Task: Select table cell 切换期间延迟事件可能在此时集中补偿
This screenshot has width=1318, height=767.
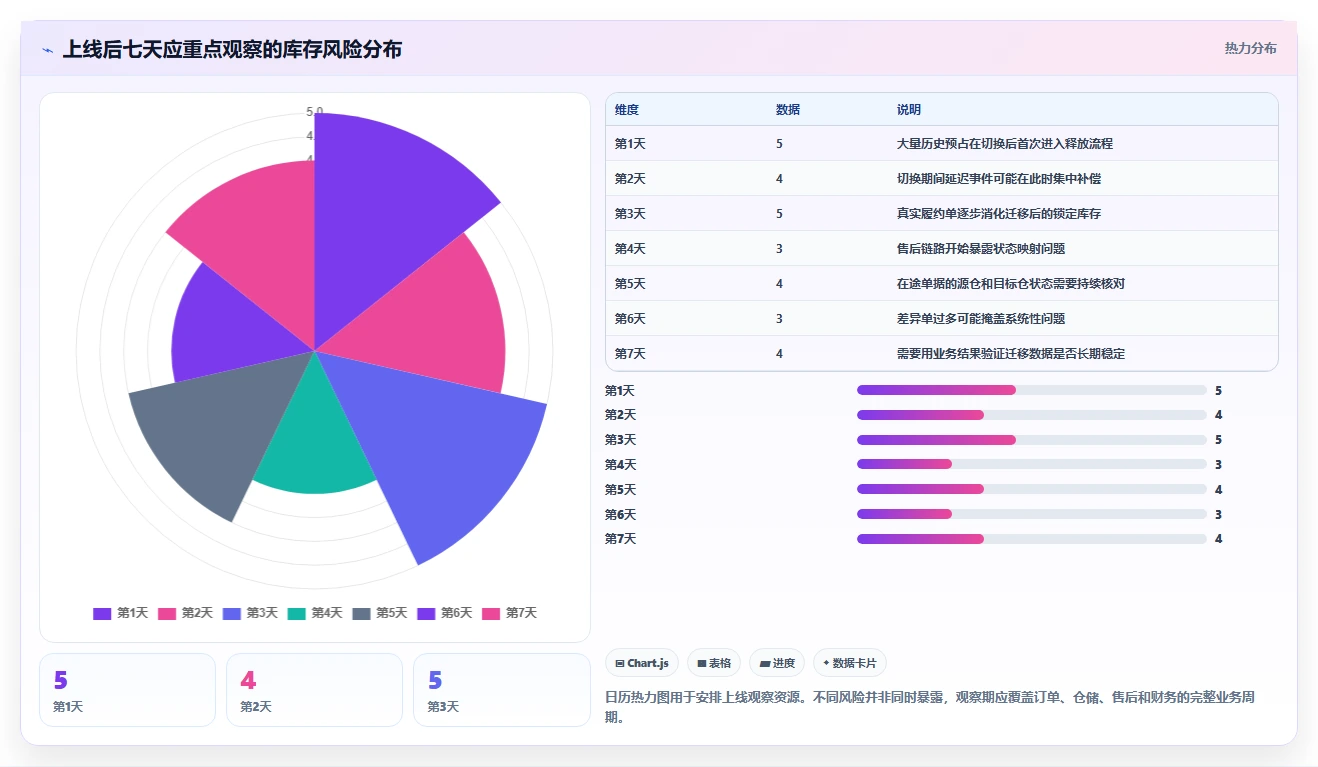Action: click(999, 179)
